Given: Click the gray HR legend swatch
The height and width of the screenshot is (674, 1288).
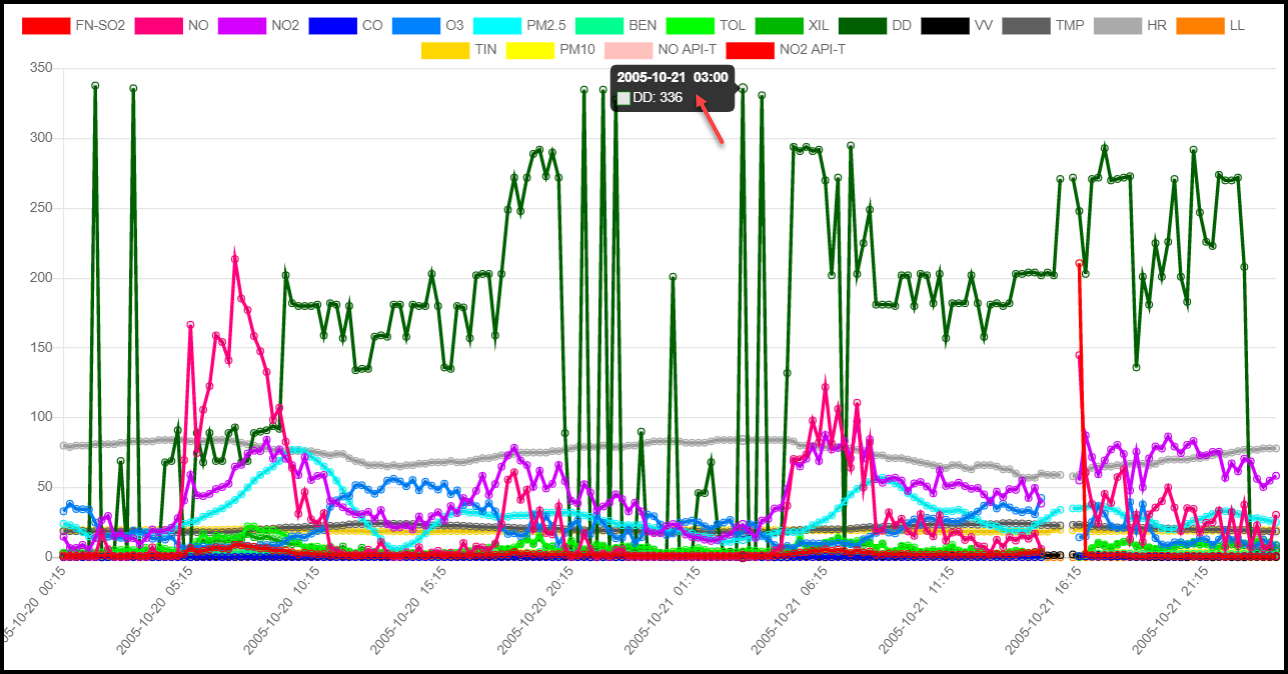Looking at the screenshot, I should [1119, 25].
